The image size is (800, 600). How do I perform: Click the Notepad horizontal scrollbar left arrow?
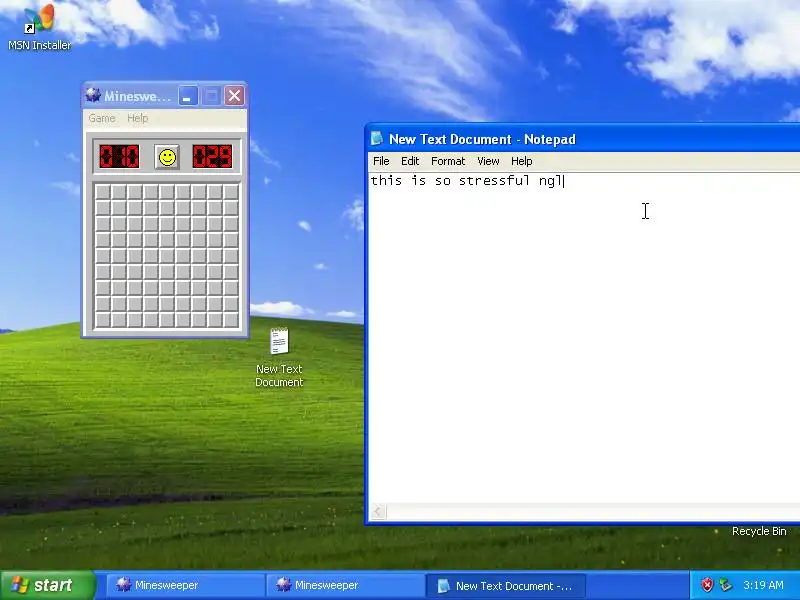378,512
